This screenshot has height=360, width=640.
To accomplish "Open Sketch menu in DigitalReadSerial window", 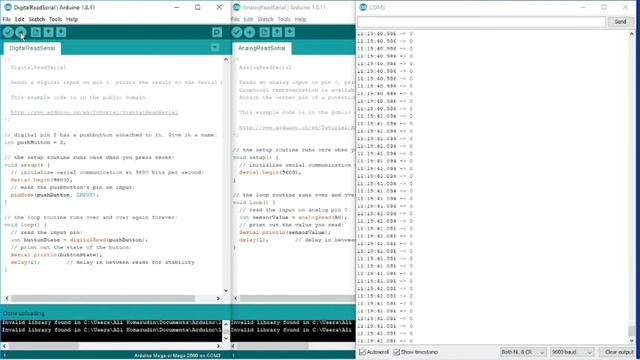I will pyautogui.click(x=37, y=19).
